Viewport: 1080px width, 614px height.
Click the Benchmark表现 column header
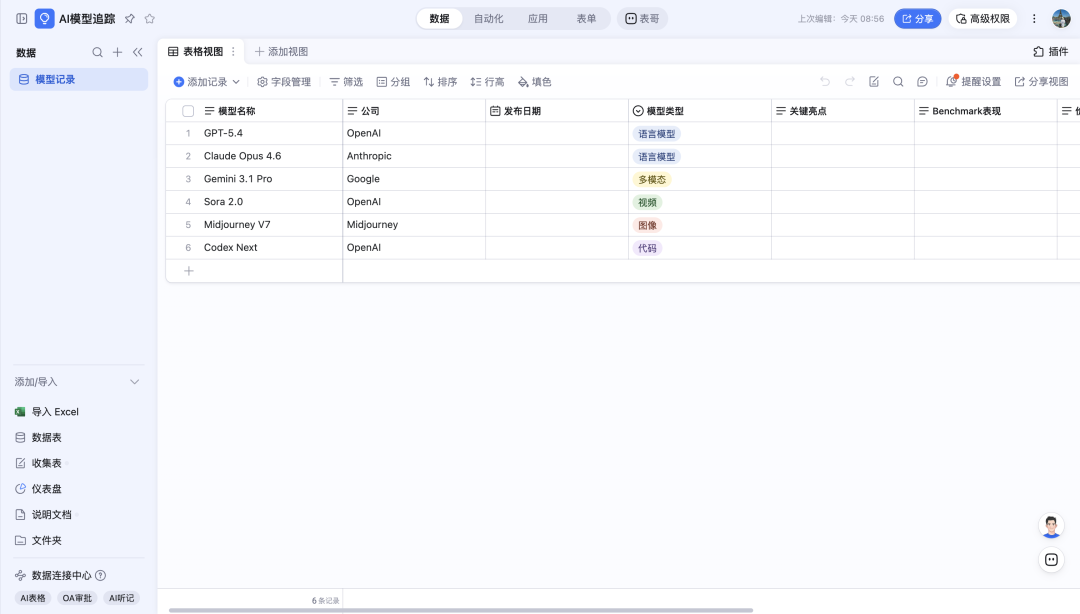click(x=986, y=111)
